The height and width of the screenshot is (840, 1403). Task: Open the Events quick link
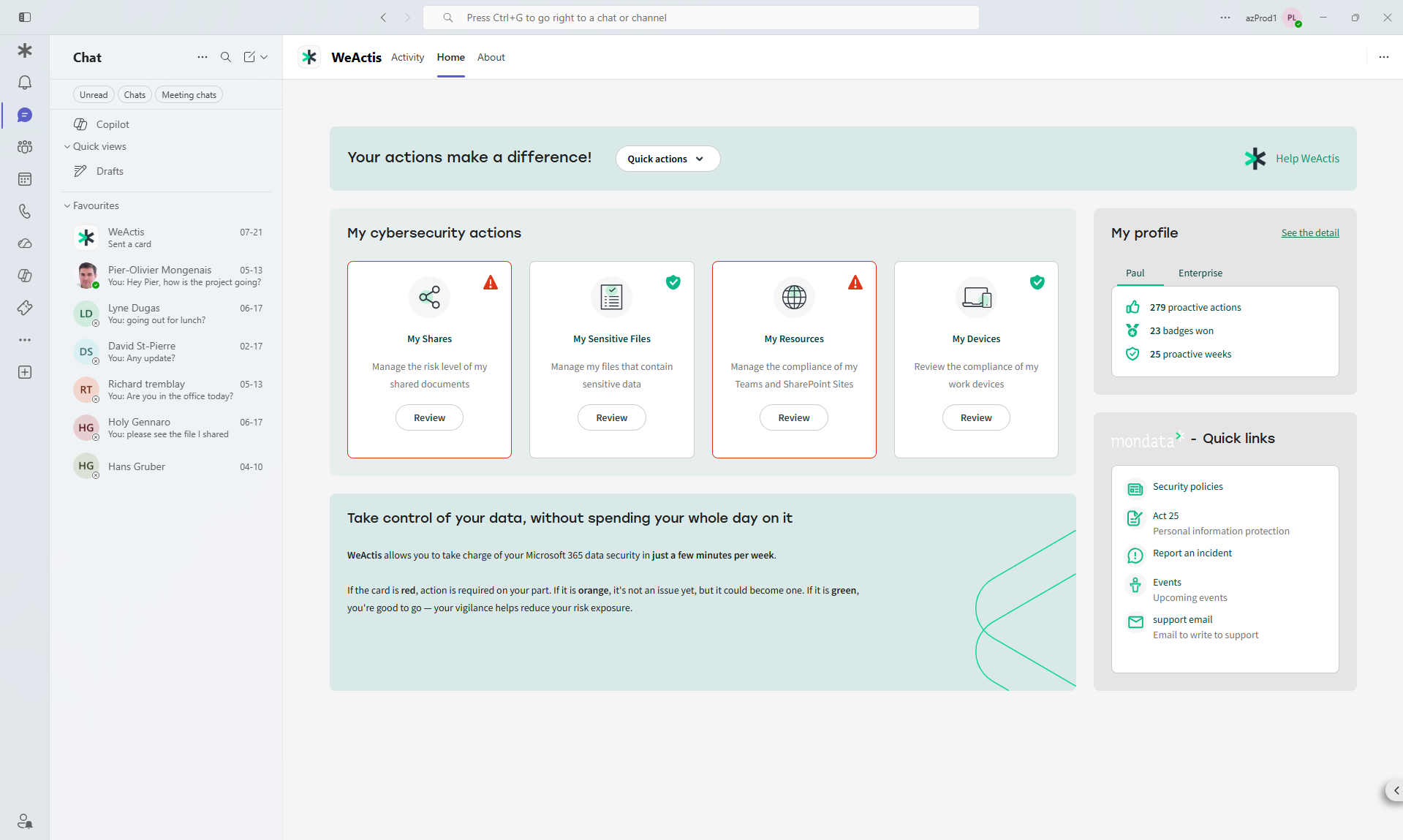[x=1167, y=583]
